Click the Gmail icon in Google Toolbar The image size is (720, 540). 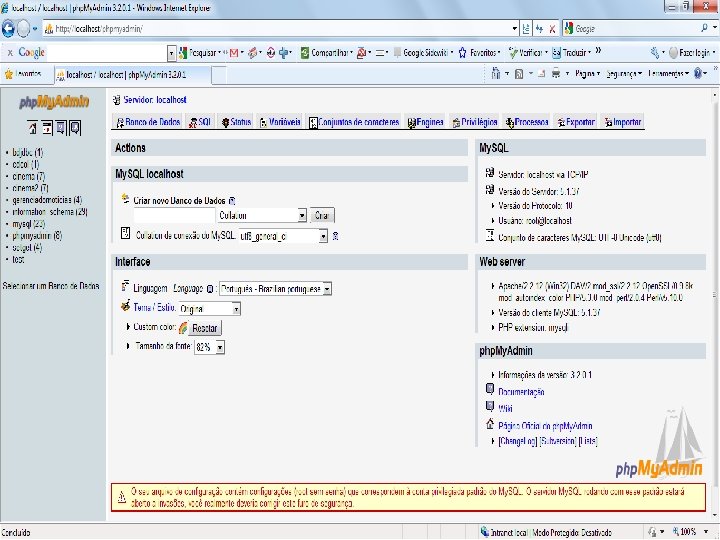[x=234, y=53]
